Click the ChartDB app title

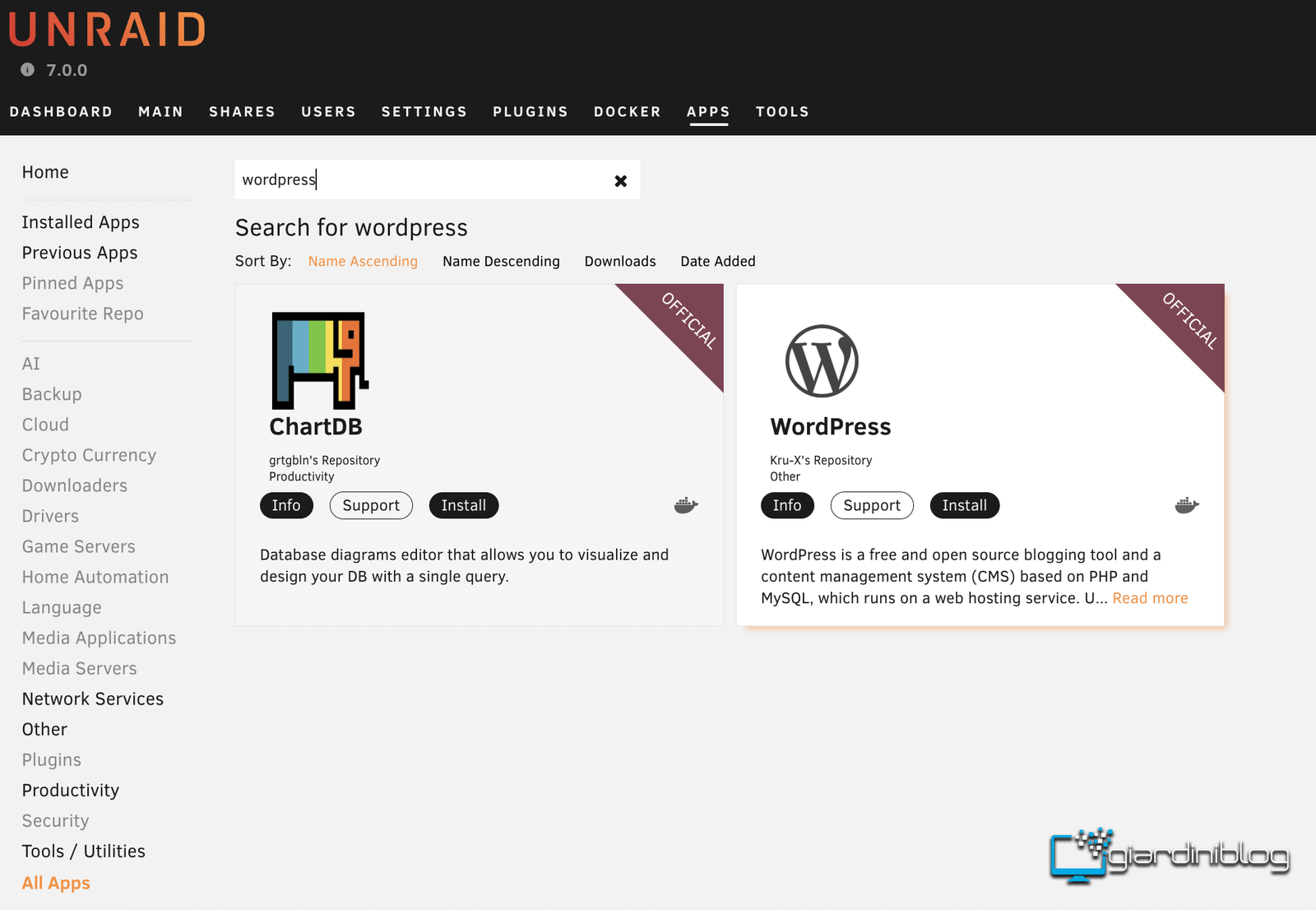(x=316, y=427)
